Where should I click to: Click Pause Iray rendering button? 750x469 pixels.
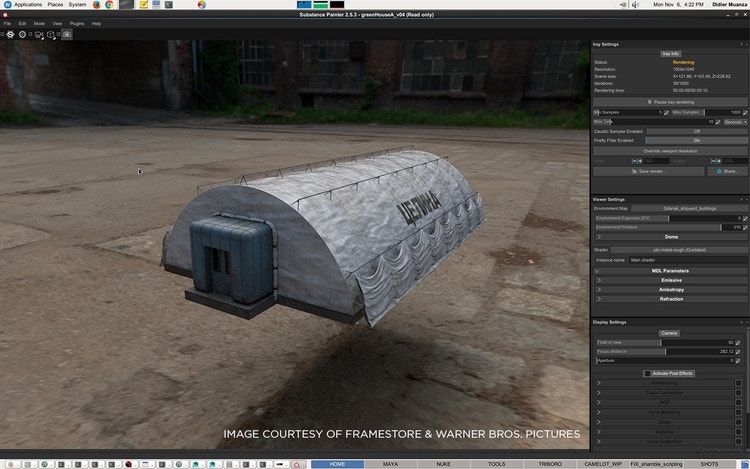tap(670, 102)
